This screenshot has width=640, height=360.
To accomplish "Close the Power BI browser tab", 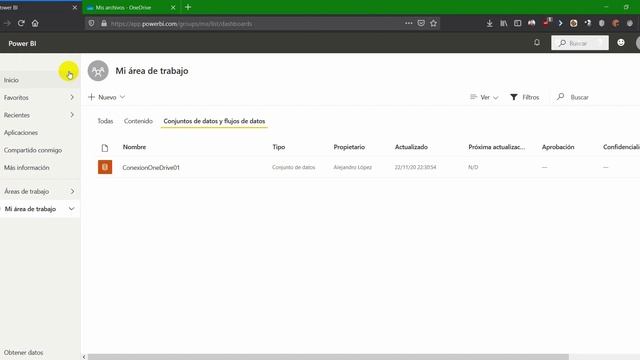I will coord(75,7).
